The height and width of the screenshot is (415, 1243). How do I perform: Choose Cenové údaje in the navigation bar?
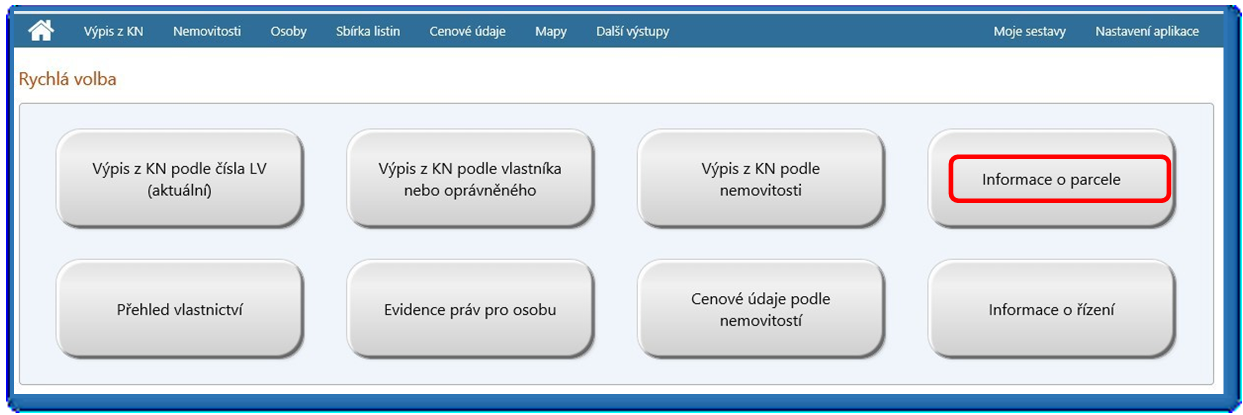coord(467,31)
